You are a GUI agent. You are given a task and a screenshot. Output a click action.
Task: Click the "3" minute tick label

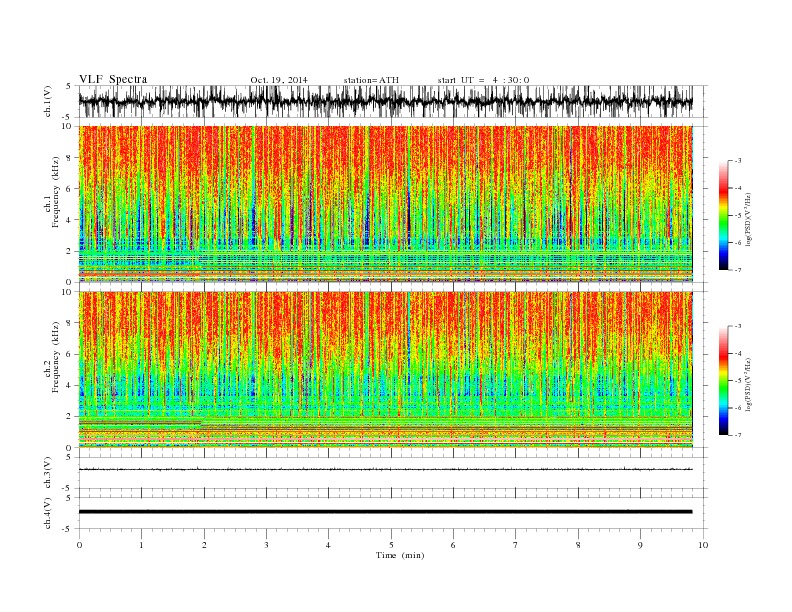pyautogui.click(x=266, y=545)
